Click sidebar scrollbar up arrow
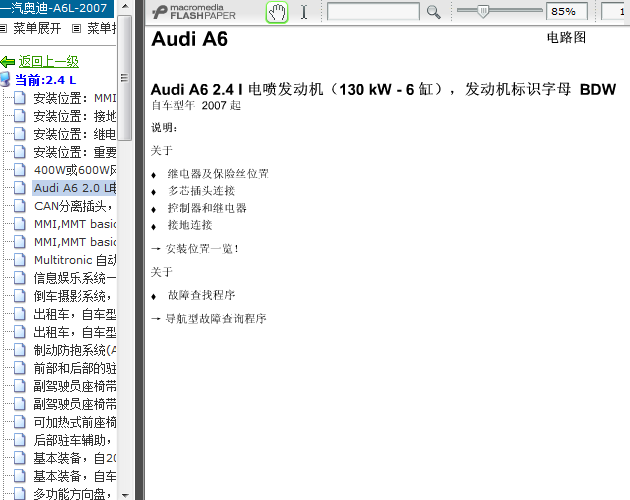The height and width of the screenshot is (500, 630). (x=125, y=6)
